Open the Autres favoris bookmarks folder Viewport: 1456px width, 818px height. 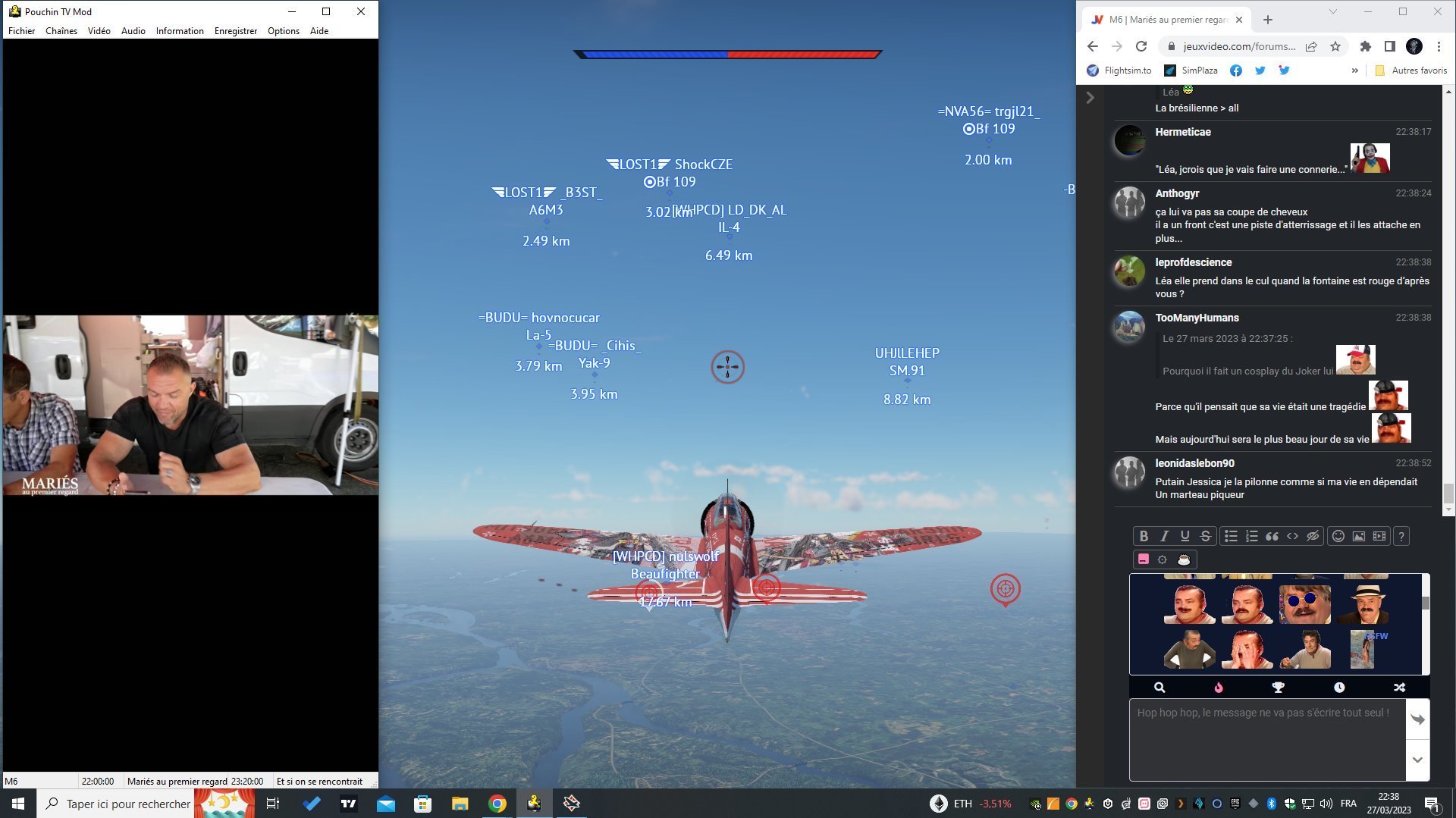(1411, 71)
